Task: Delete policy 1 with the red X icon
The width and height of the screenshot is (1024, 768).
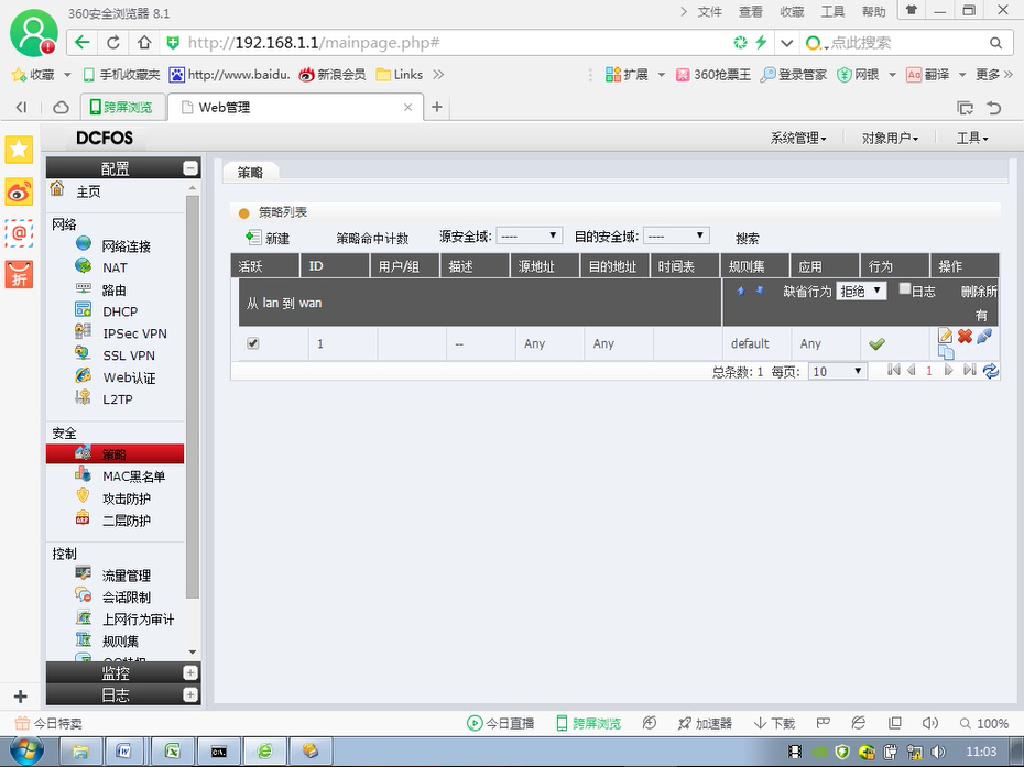Action: (x=965, y=336)
